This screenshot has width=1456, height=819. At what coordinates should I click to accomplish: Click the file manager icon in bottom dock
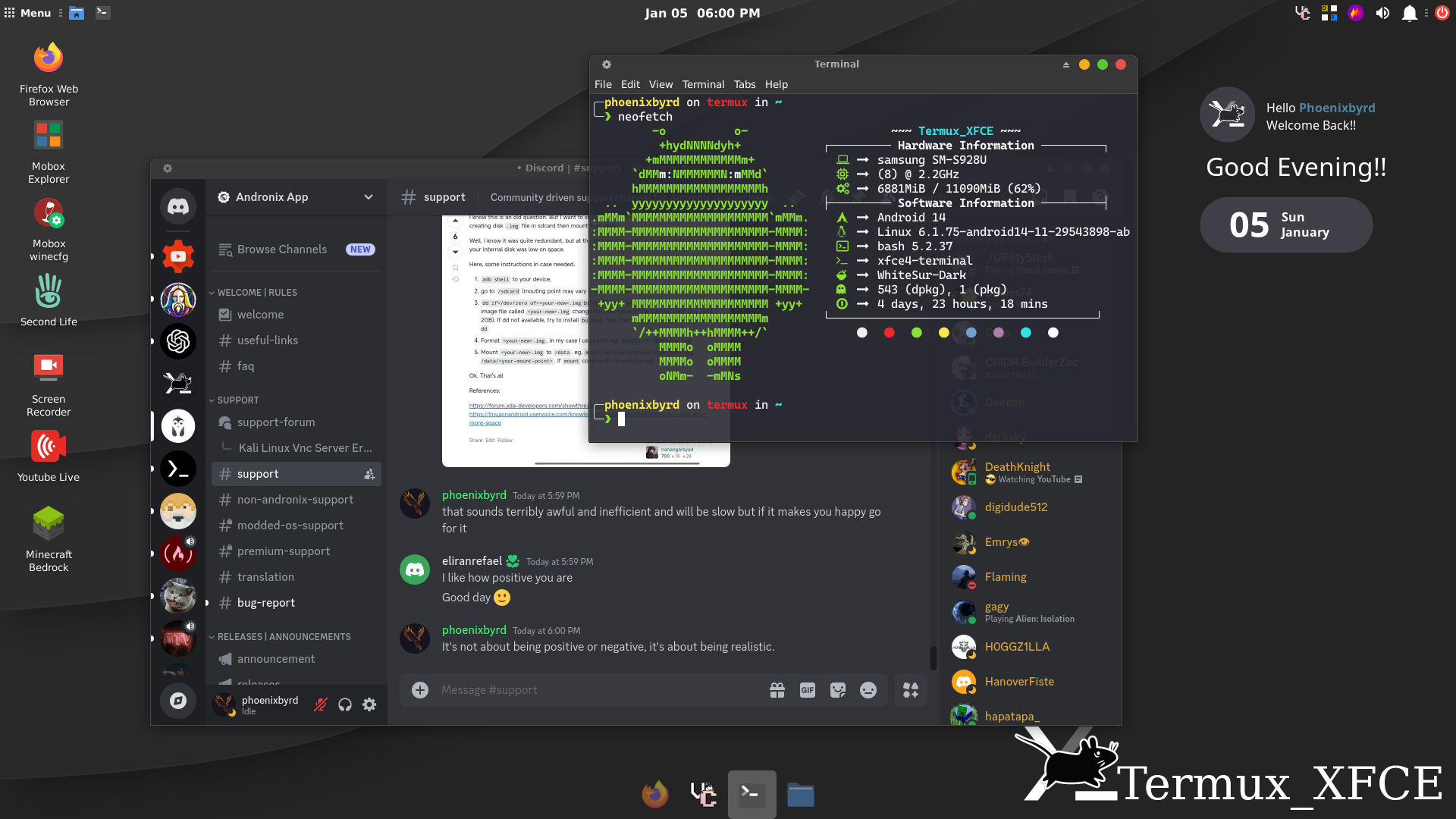(800, 795)
